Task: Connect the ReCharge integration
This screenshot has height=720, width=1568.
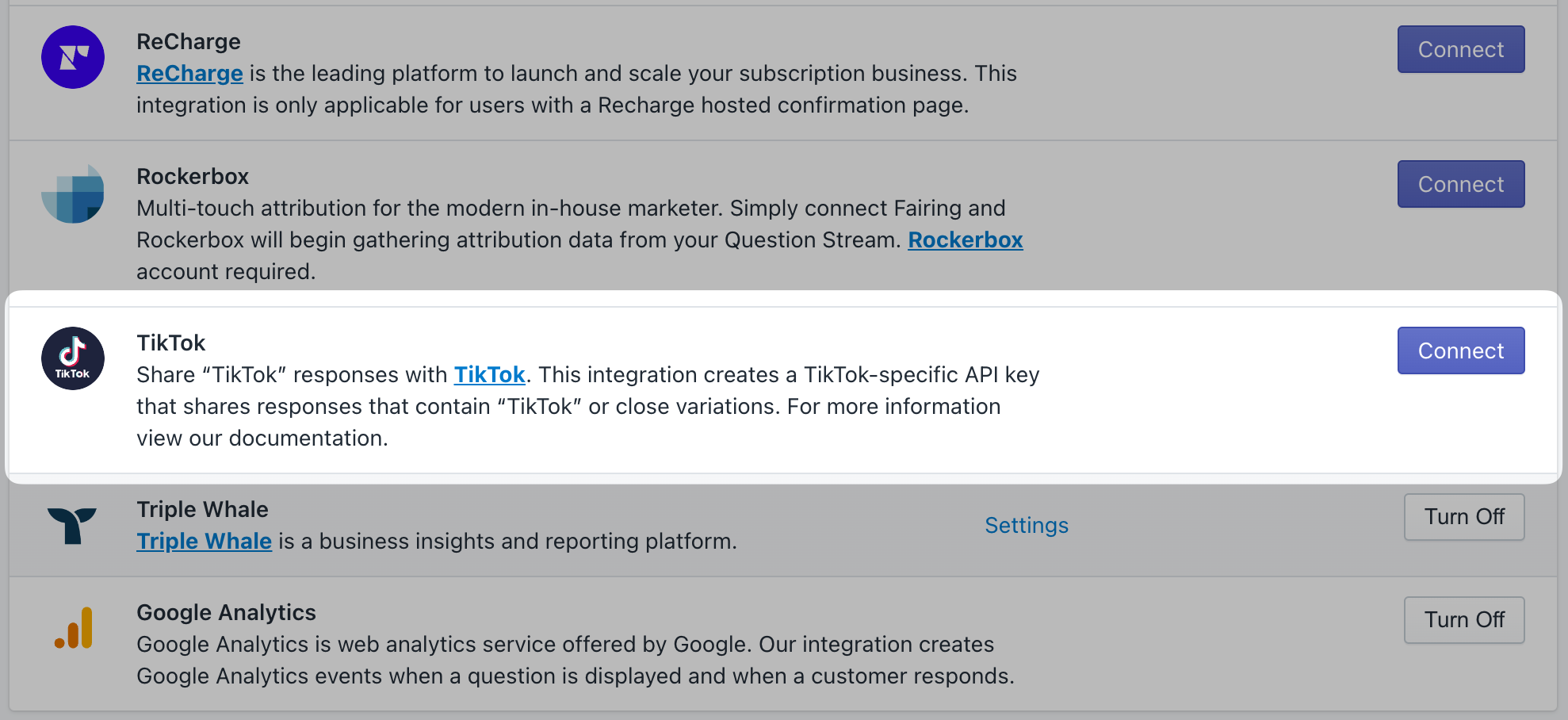Action: click(1461, 49)
